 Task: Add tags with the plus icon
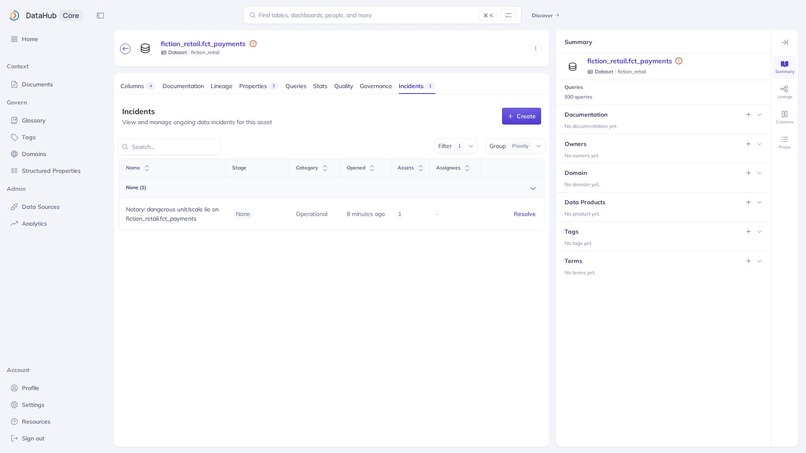(x=748, y=231)
